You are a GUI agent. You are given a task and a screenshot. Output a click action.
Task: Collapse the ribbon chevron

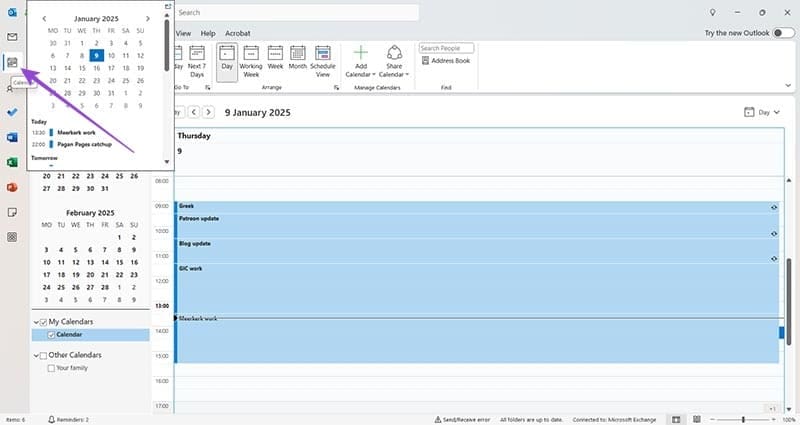pos(788,86)
